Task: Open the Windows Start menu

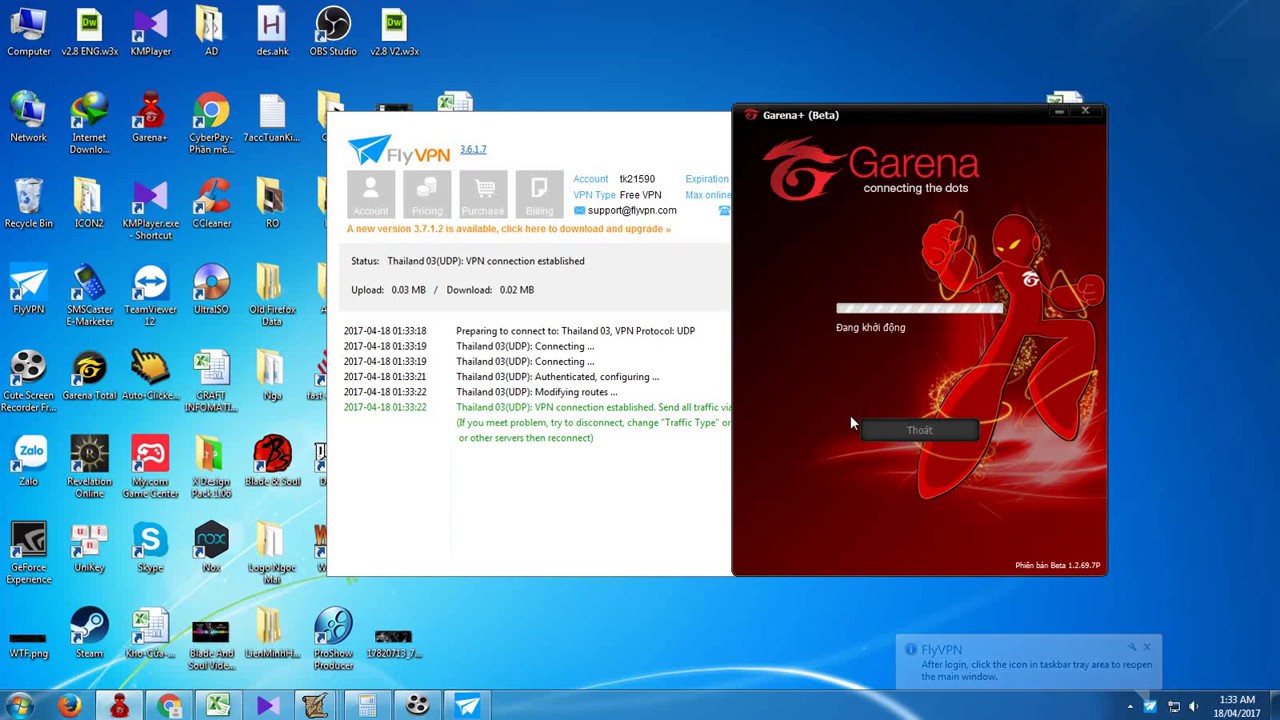Action: [20, 706]
